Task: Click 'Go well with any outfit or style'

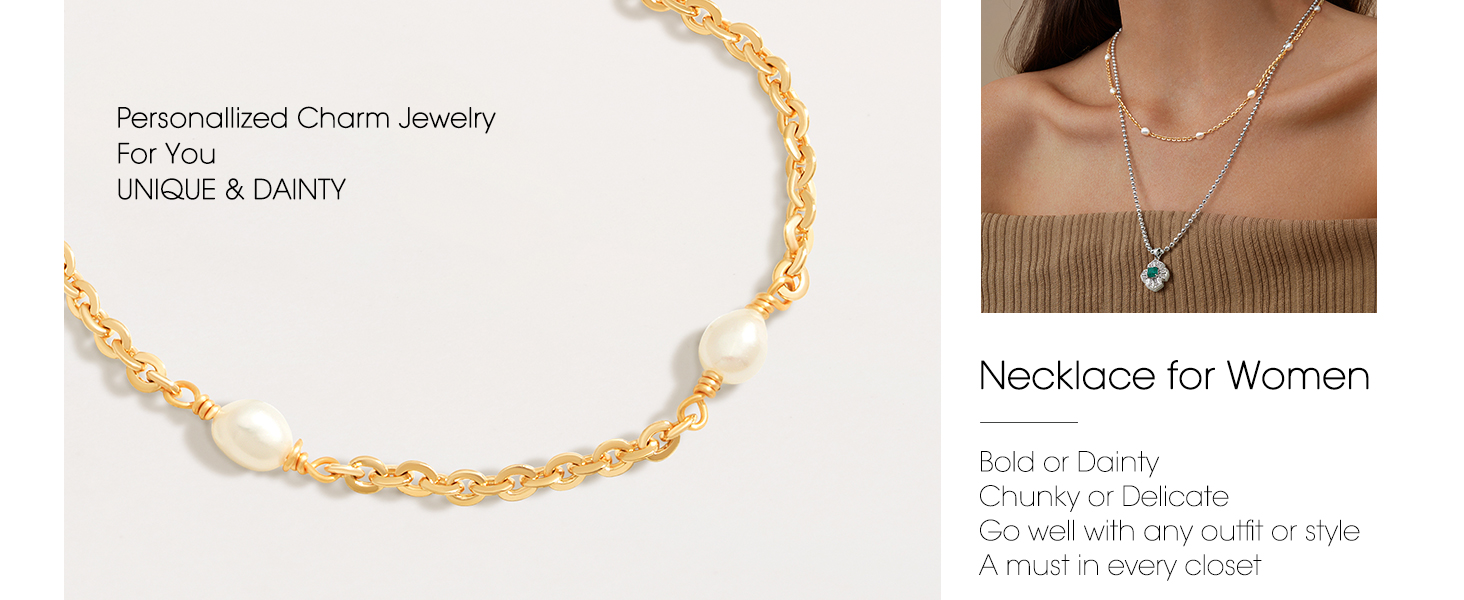Action: click(1170, 531)
